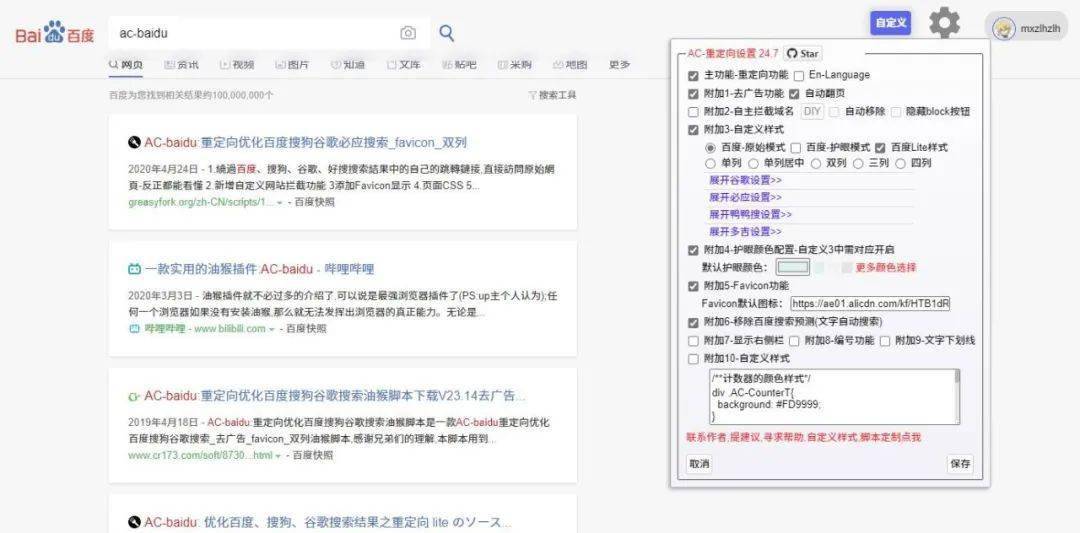Viewport: 1080px width, 533px height.
Task: Open dropdown arrow next to greasyfork.org URL
Action: (x=279, y=203)
